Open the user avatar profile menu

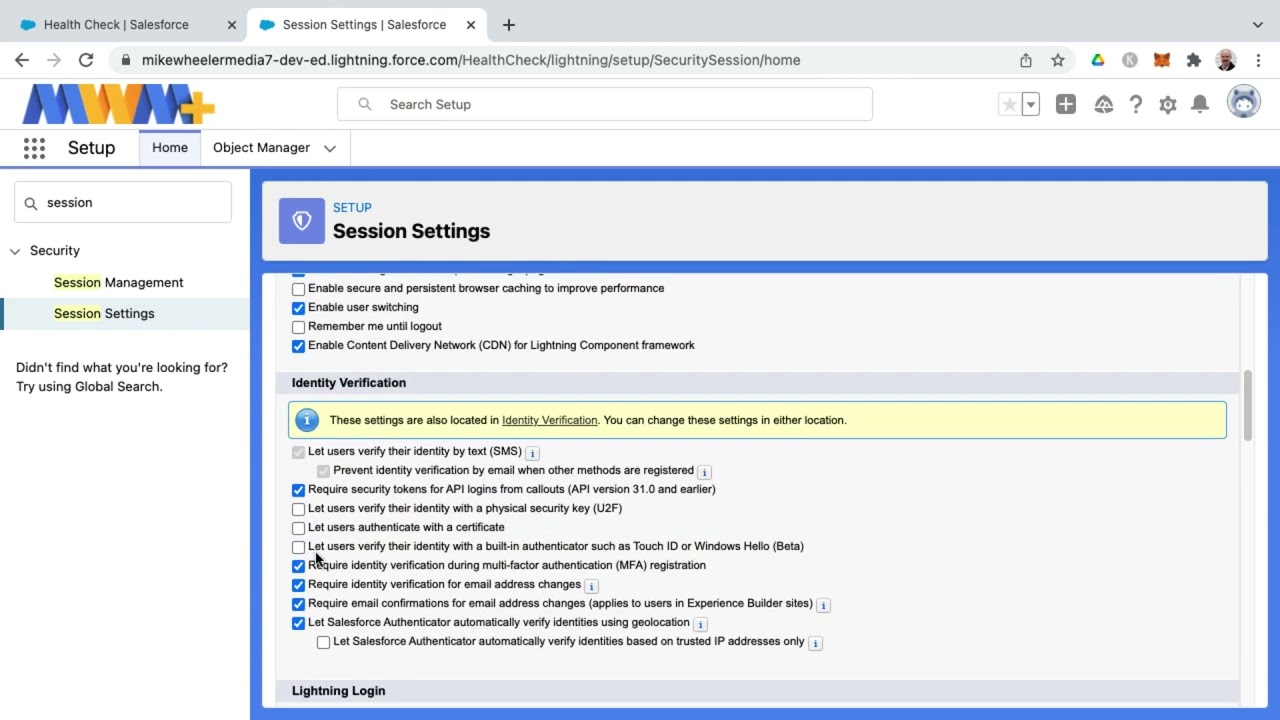1243,102
